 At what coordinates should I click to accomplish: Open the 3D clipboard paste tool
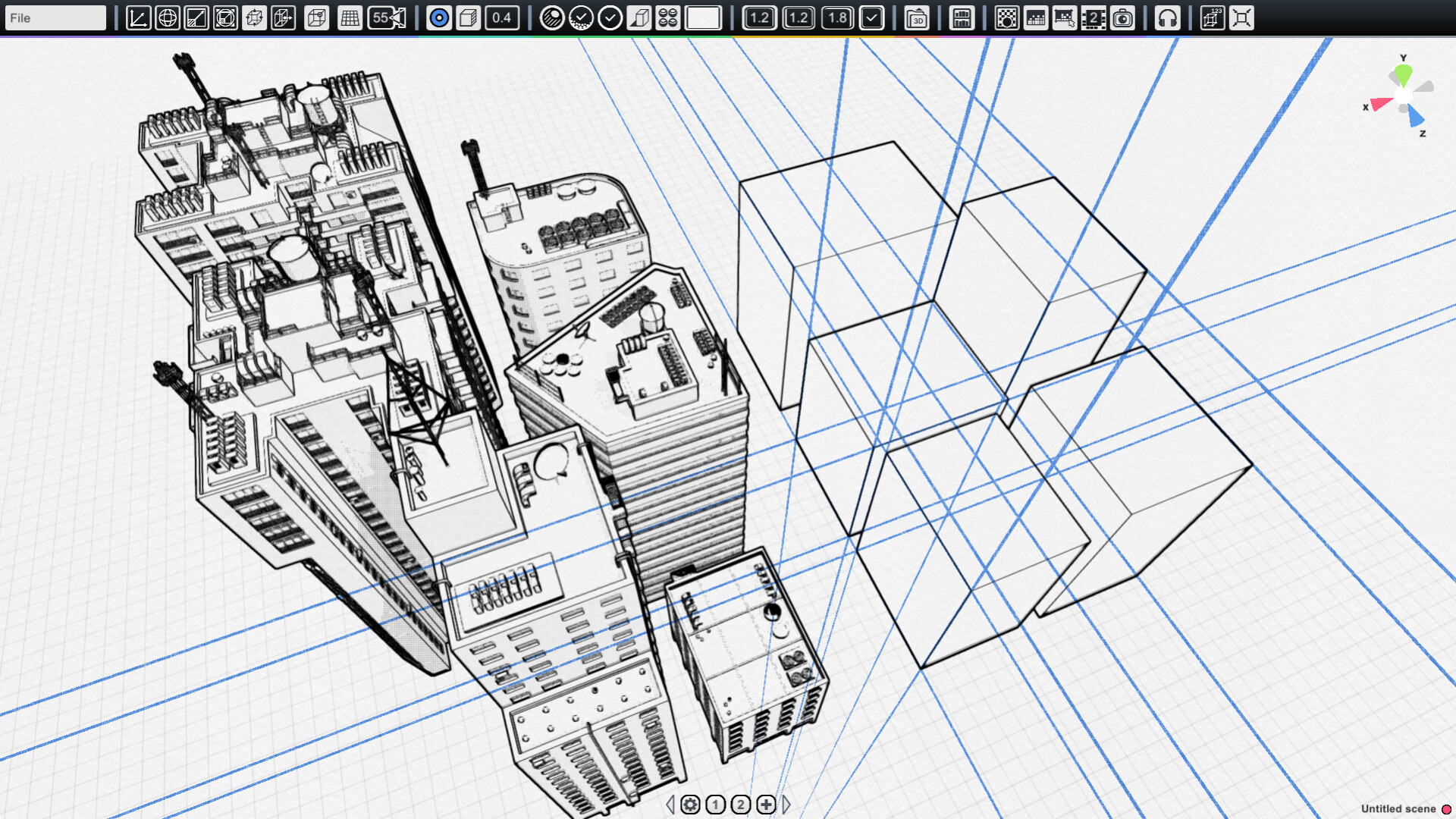click(918, 18)
